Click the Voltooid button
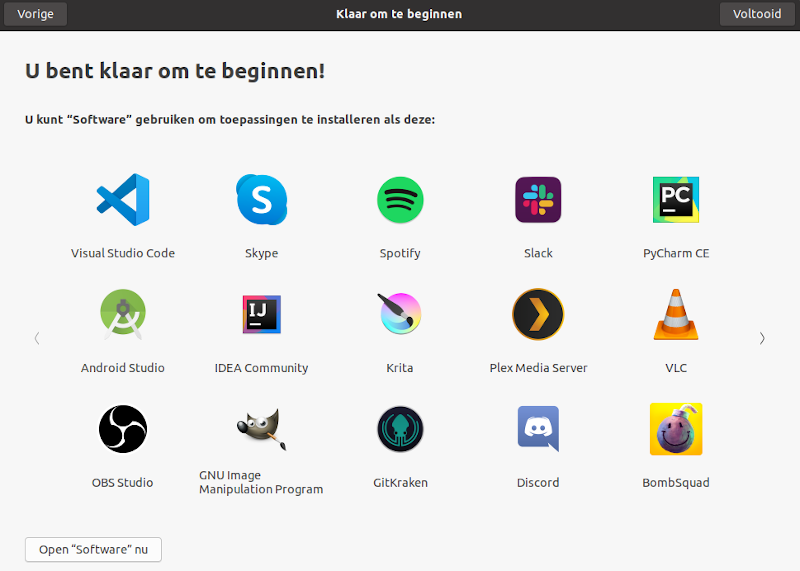 pos(756,14)
